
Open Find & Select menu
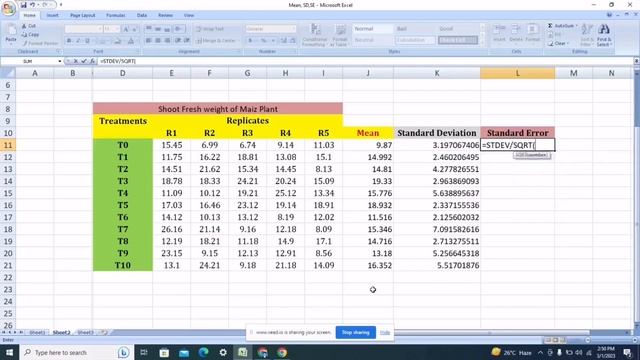604,34
